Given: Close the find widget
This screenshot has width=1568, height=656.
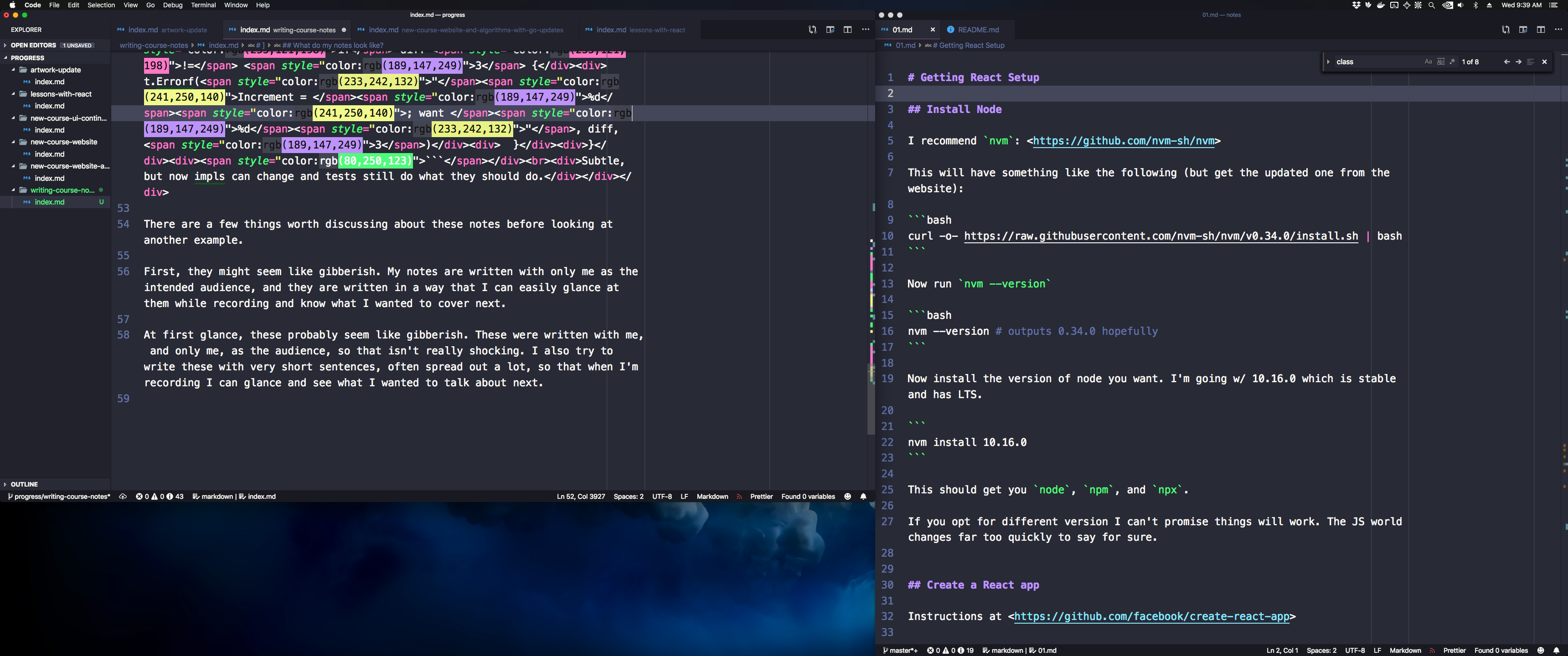Looking at the screenshot, I should coord(1544,61).
